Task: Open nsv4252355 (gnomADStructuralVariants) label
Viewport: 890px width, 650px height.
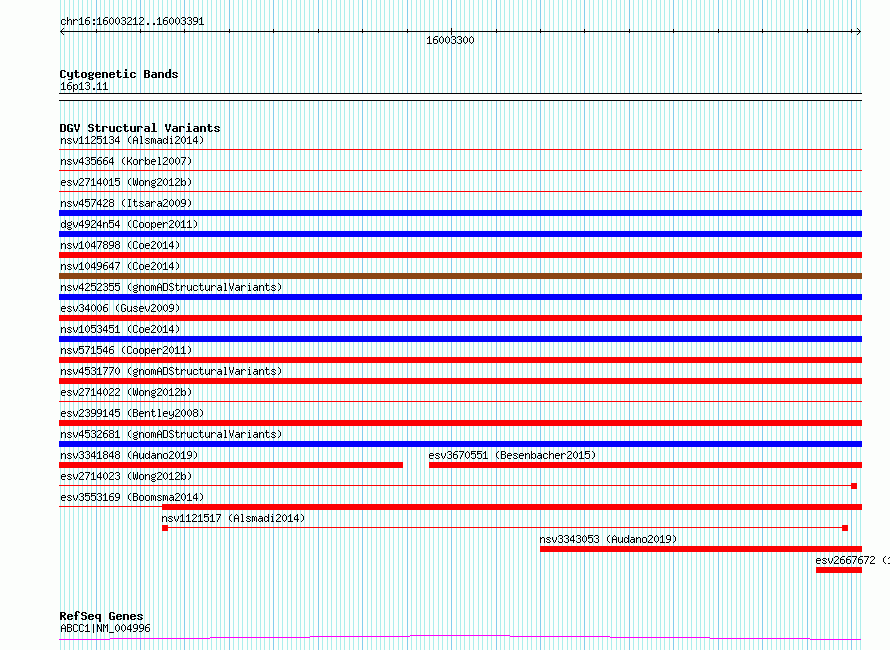Action: 171,287
